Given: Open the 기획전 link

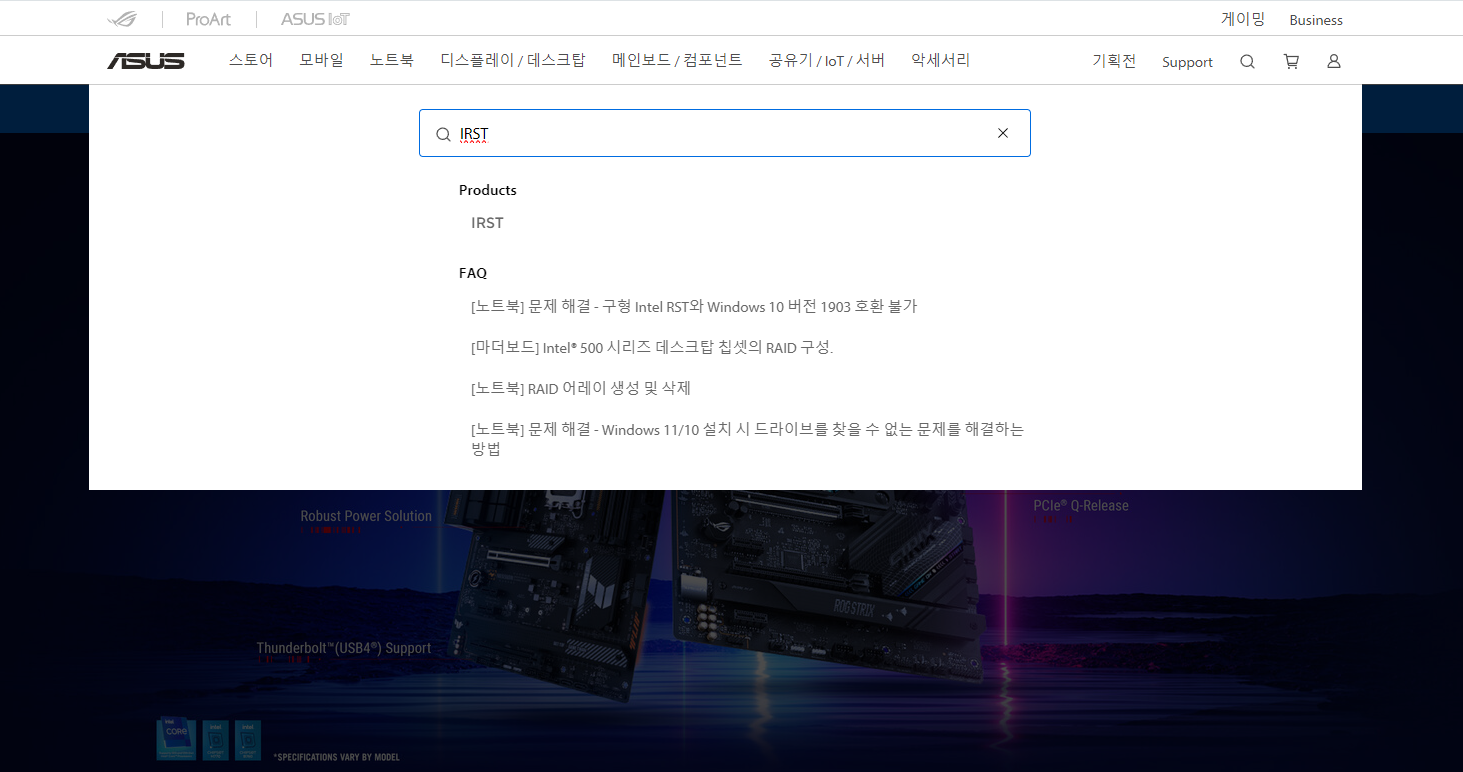Looking at the screenshot, I should click(1114, 61).
